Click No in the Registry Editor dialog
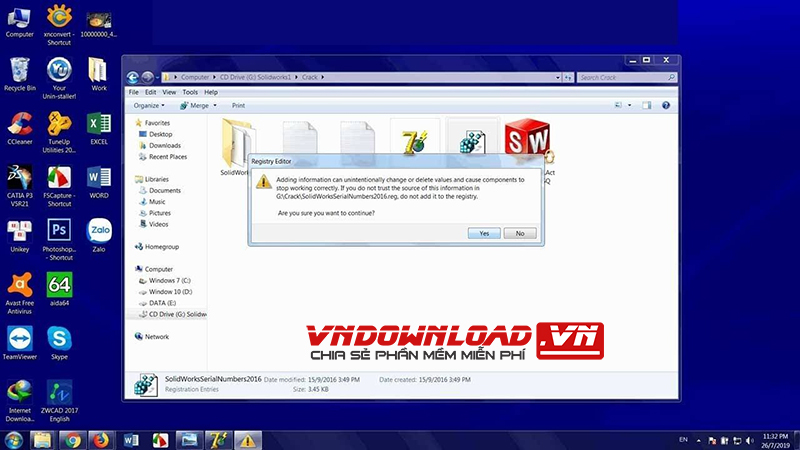Screen dimensions: 800x450 [520, 233]
